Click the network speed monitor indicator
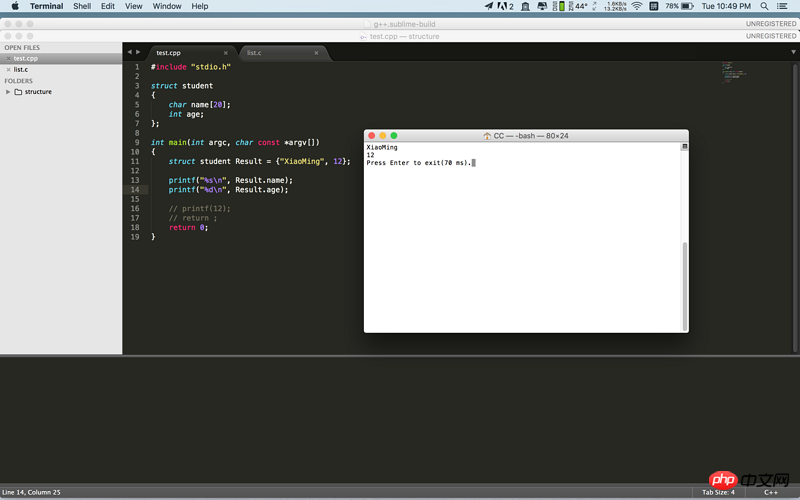Screen dimensions: 800x500 click(x=615, y=6)
